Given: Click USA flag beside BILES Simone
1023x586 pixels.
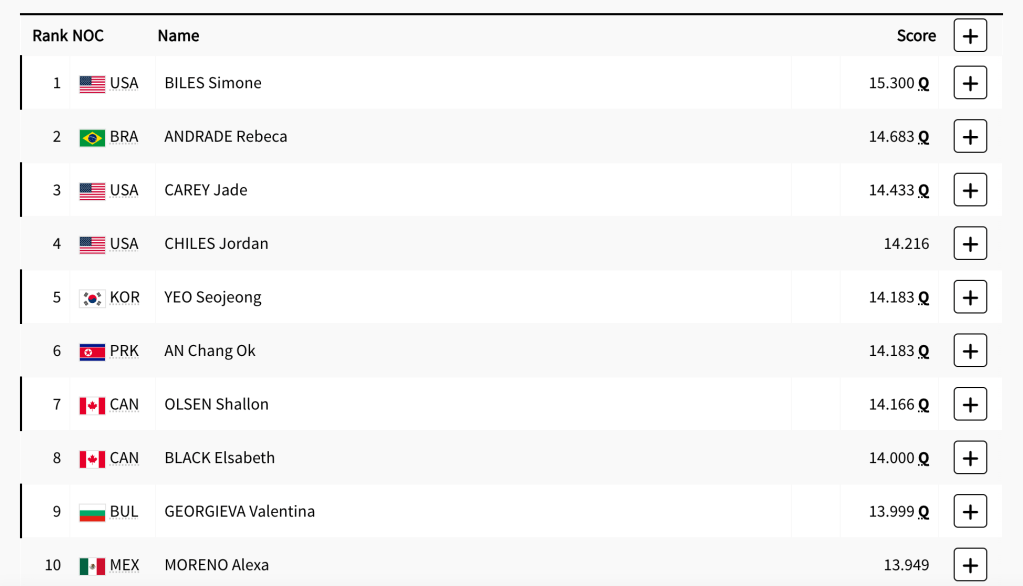Looking at the screenshot, I should (x=92, y=84).
